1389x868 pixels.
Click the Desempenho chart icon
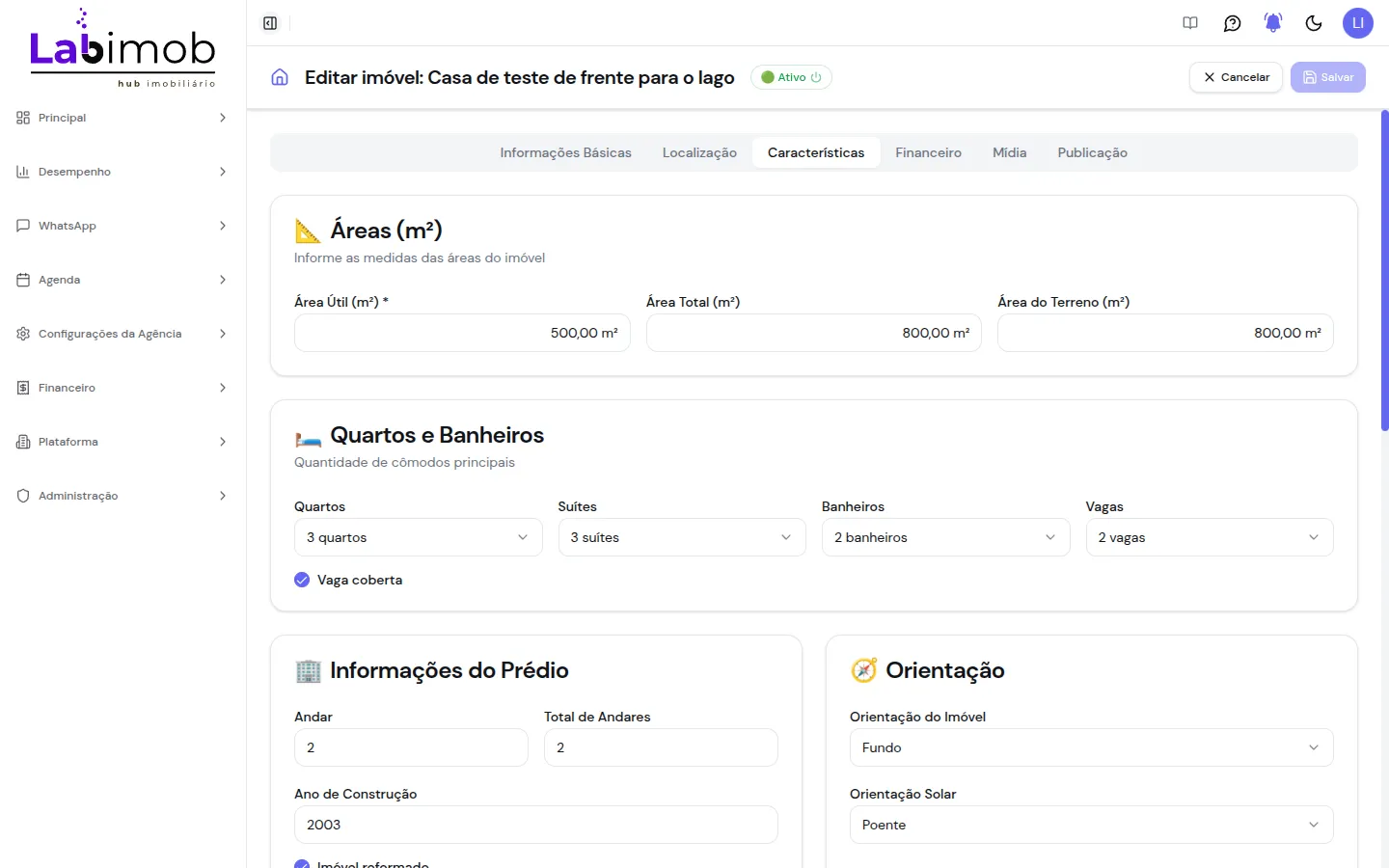tap(23, 172)
